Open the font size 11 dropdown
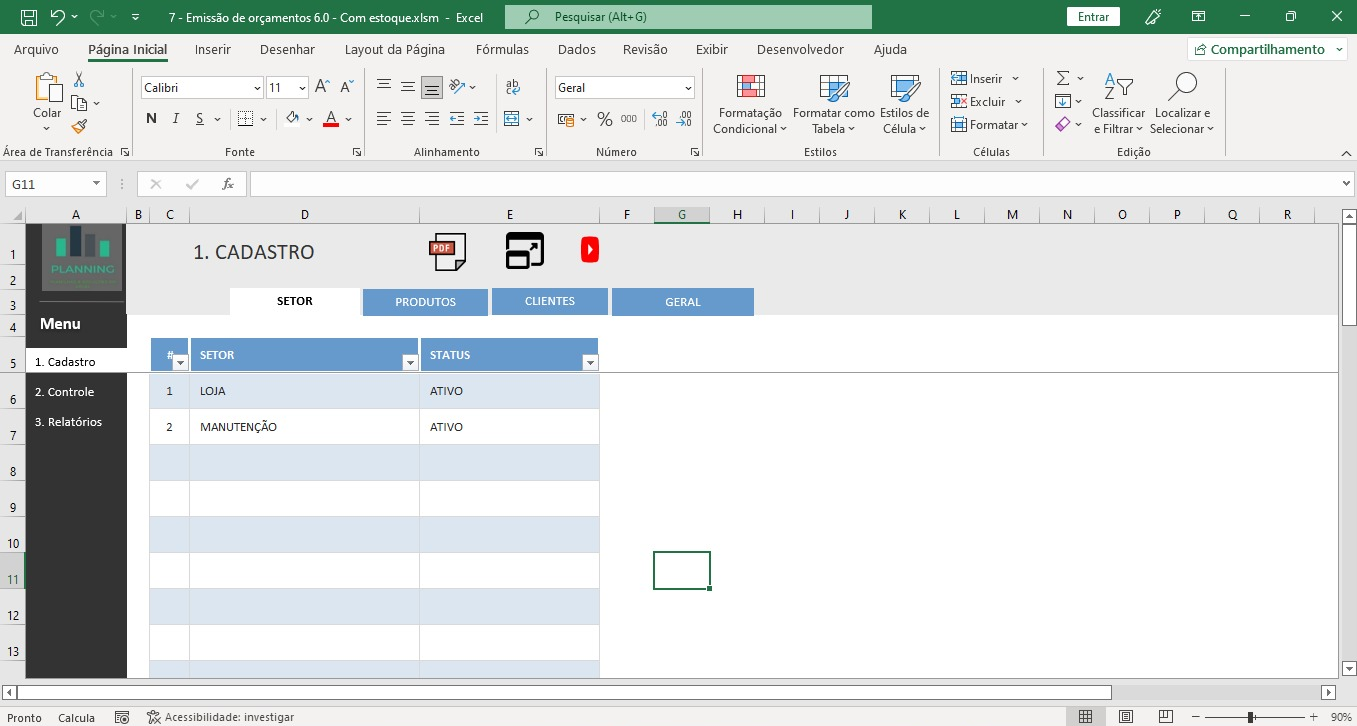The width and height of the screenshot is (1357, 726). click(x=302, y=88)
